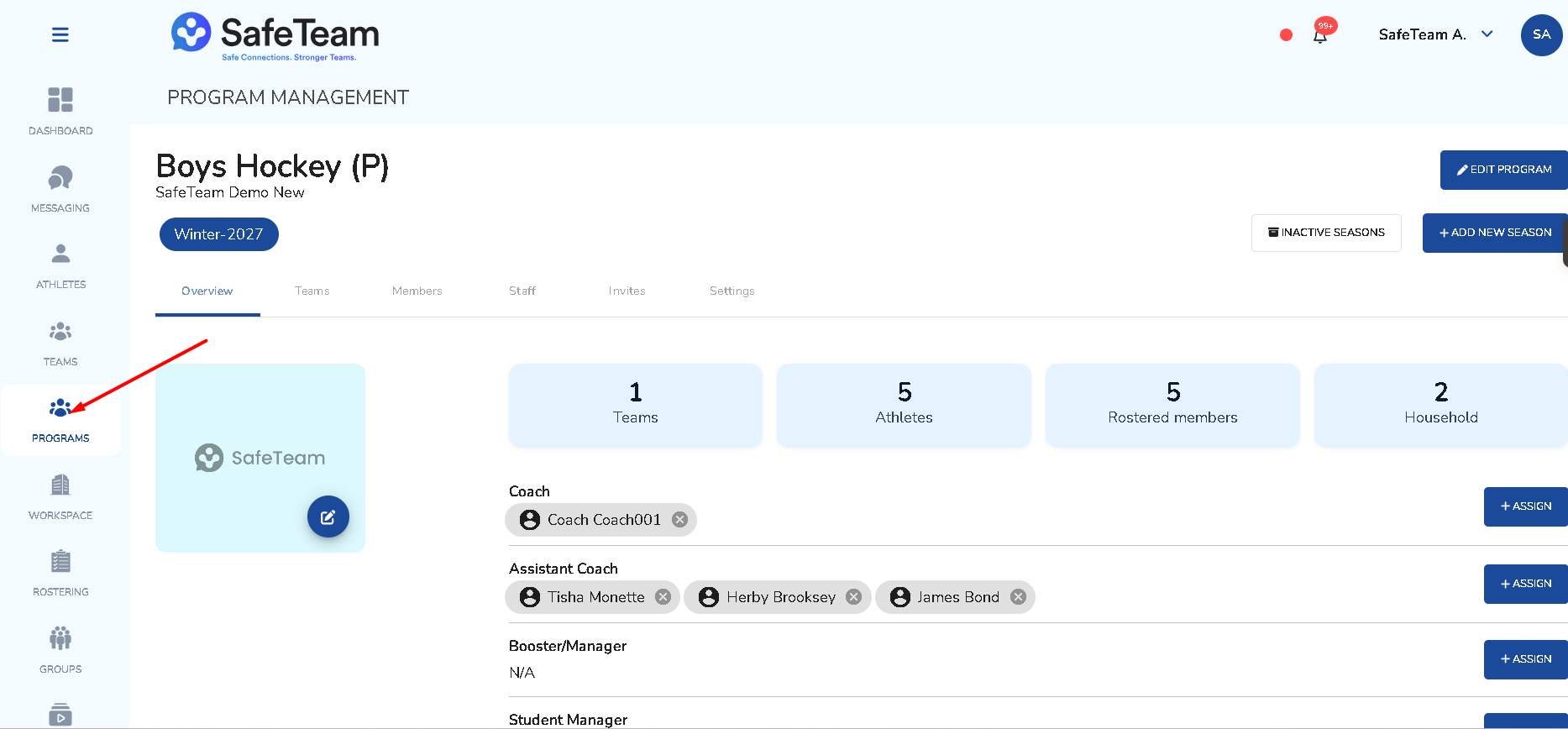
Task: Open Groups in the sidebar
Action: [x=60, y=650]
